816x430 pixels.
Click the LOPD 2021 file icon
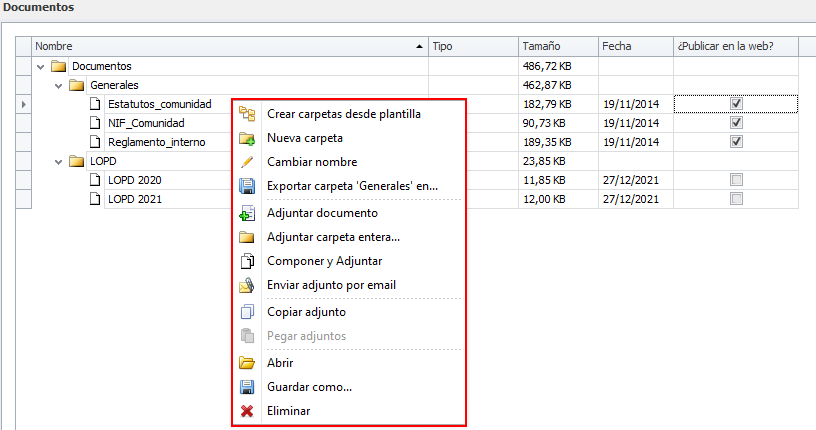(x=95, y=199)
